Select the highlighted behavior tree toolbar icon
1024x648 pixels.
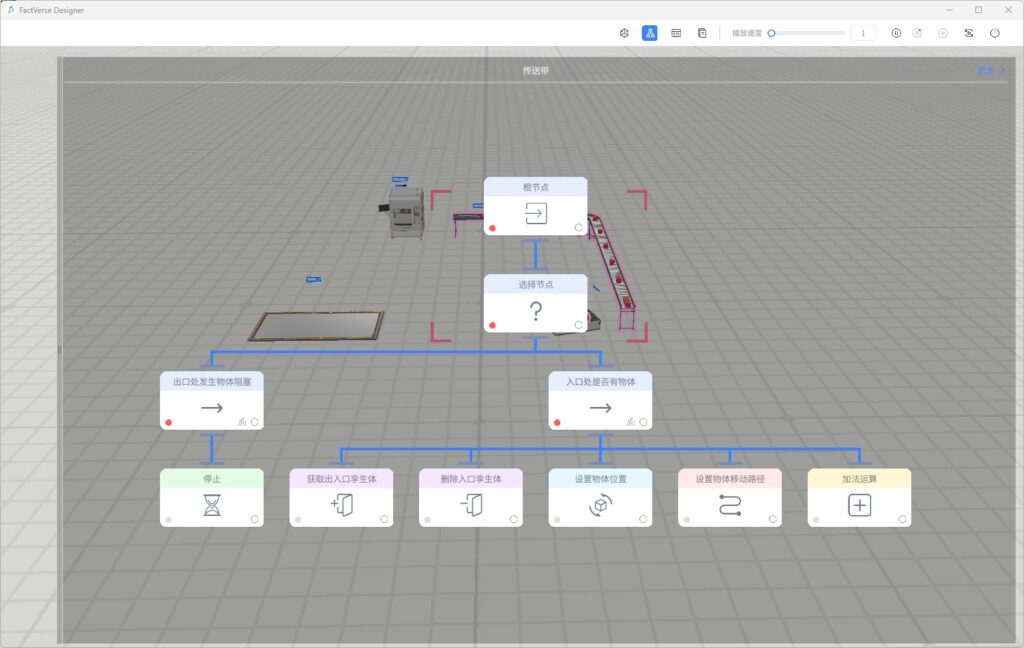pyautogui.click(x=650, y=33)
